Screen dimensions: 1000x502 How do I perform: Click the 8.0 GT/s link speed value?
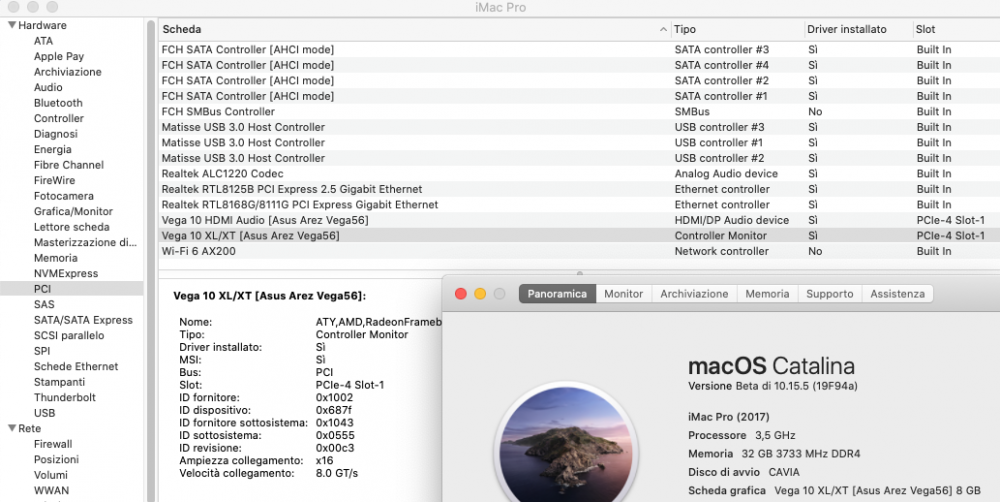pos(337,473)
